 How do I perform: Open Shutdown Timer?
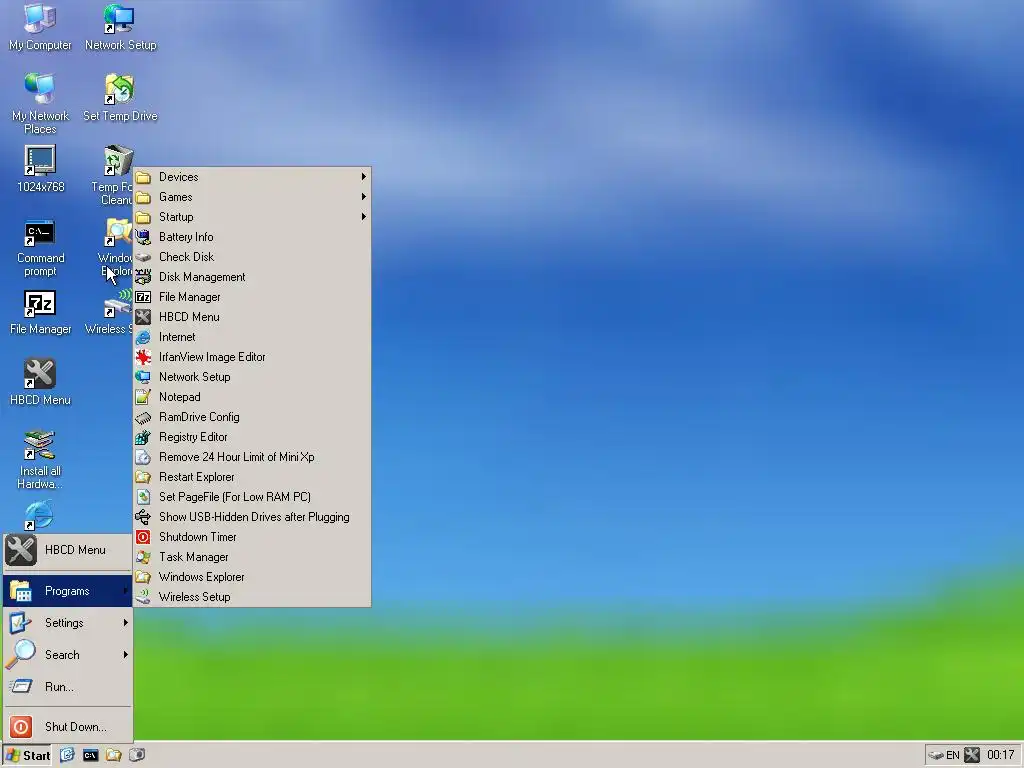252,537
